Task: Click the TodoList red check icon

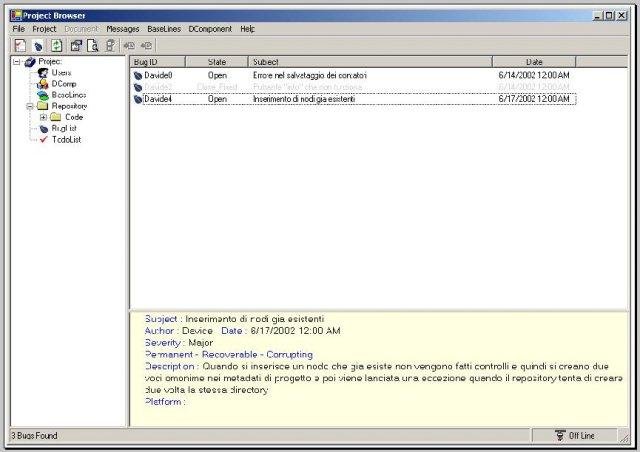Action: tap(44, 140)
